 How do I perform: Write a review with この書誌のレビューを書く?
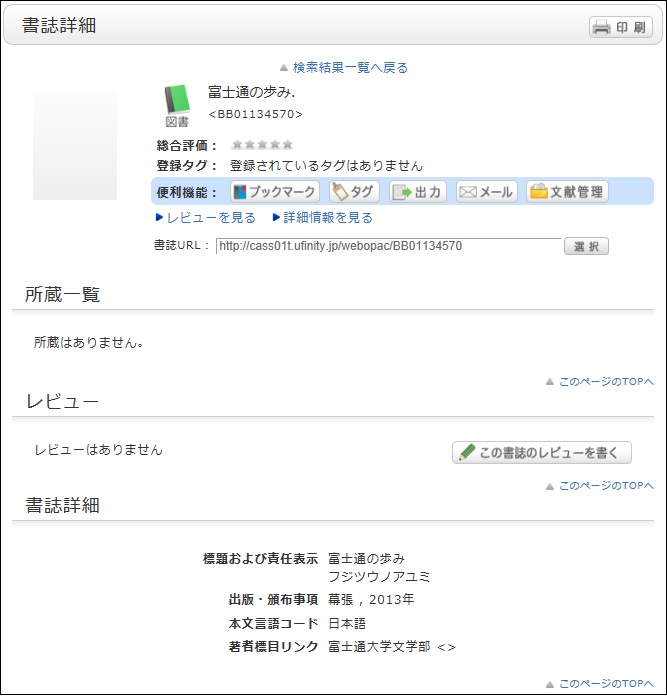pos(542,452)
